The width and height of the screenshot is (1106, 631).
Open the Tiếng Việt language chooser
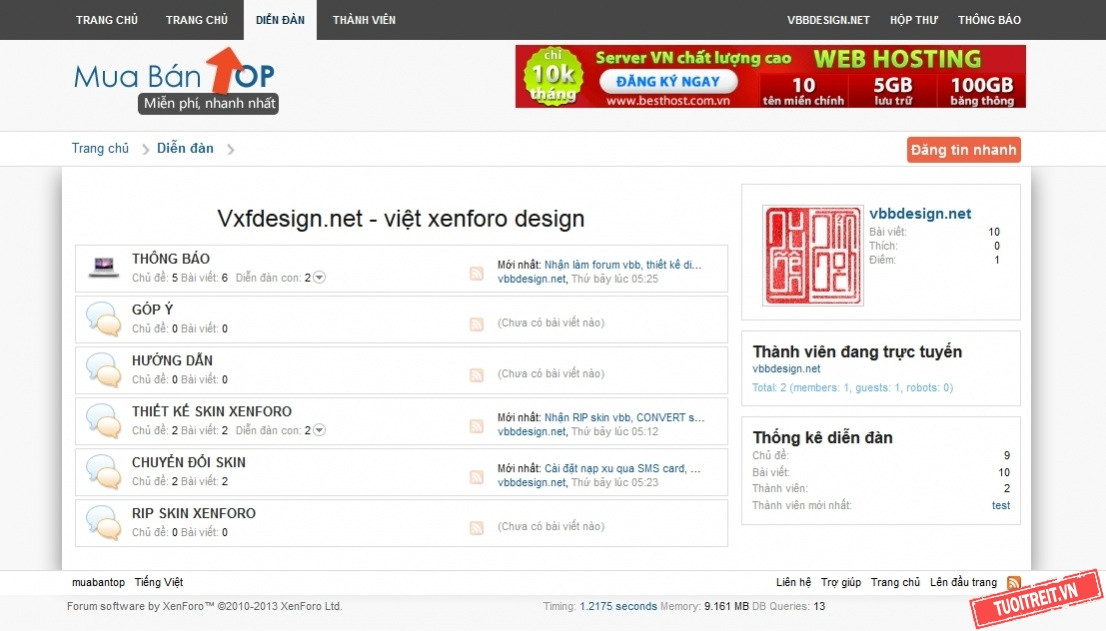(x=159, y=583)
